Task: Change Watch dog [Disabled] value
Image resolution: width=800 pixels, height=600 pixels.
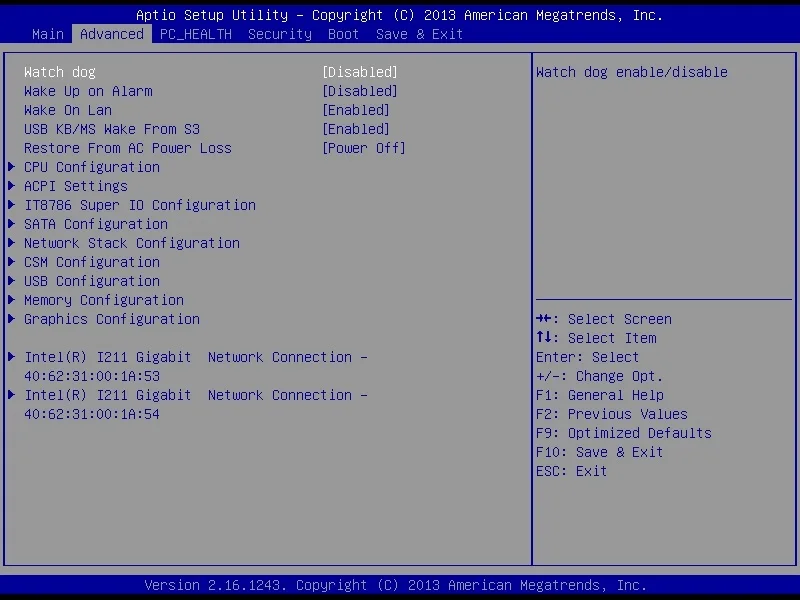Action: tap(360, 72)
